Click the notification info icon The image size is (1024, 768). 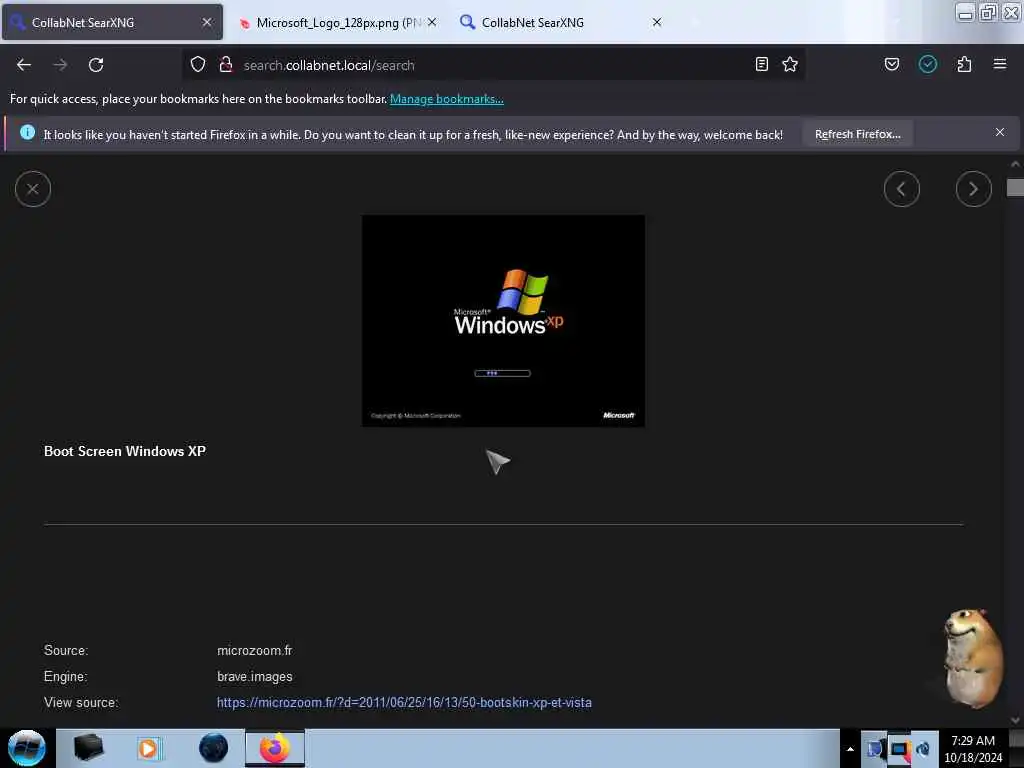[27, 133]
